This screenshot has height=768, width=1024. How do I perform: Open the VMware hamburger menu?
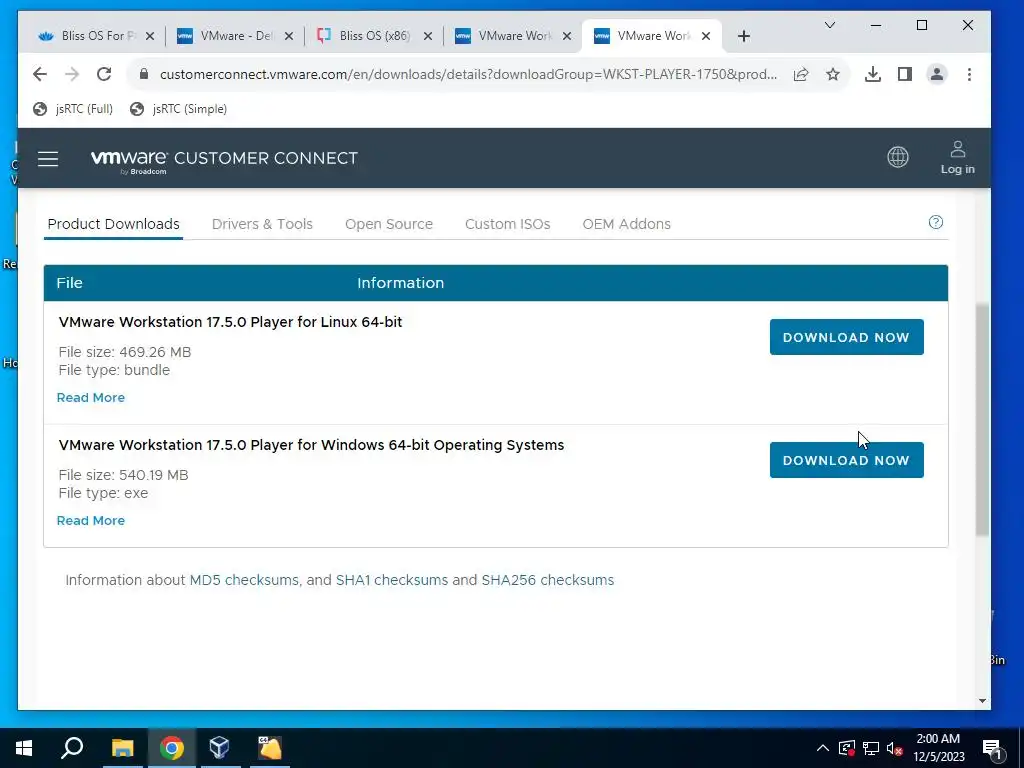tap(48, 159)
